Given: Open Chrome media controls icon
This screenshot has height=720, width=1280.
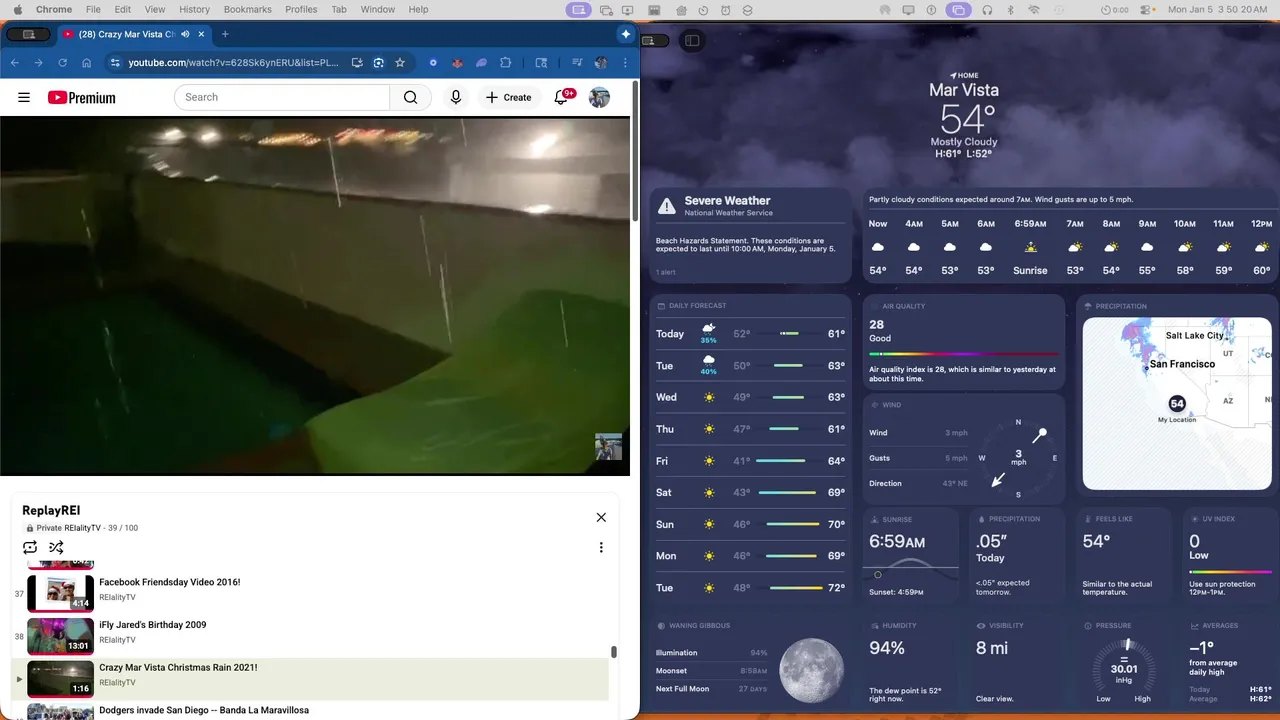Looking at the screenshot, I should tap(577, 62).
